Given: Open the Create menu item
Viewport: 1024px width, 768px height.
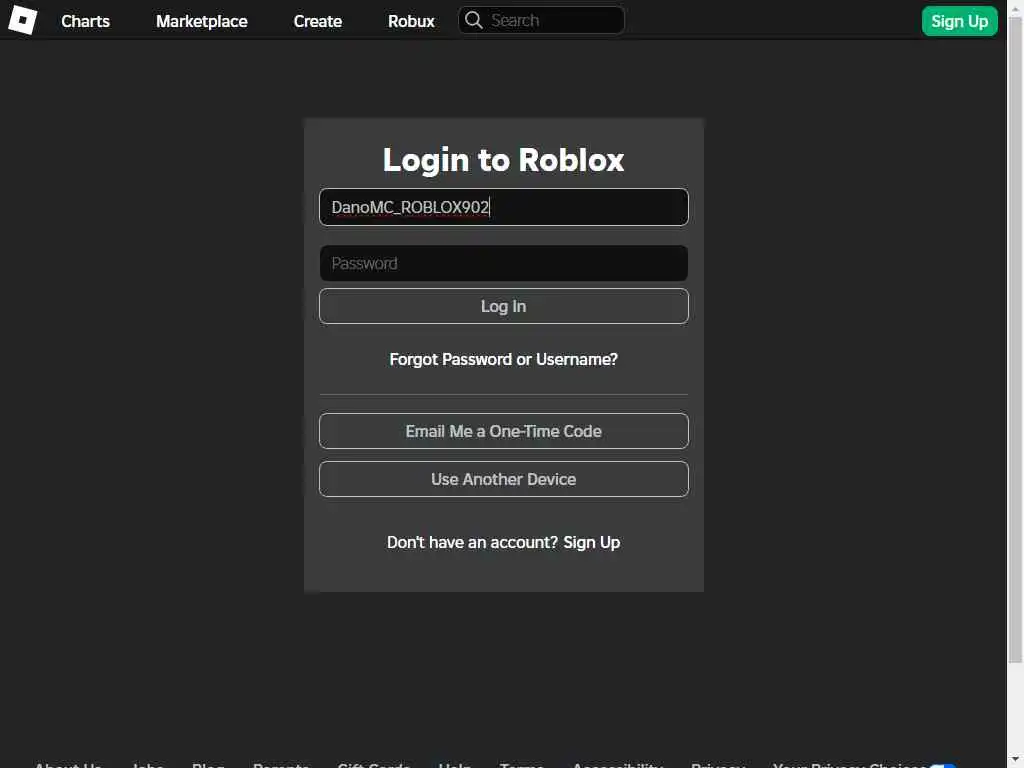Looking at the screenshot, I should (317, 21).
